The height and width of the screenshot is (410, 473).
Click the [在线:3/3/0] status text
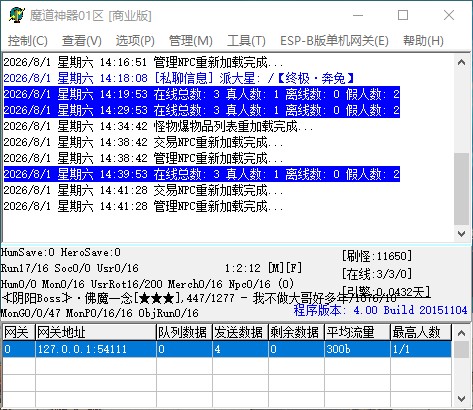[x=377, y=274]
